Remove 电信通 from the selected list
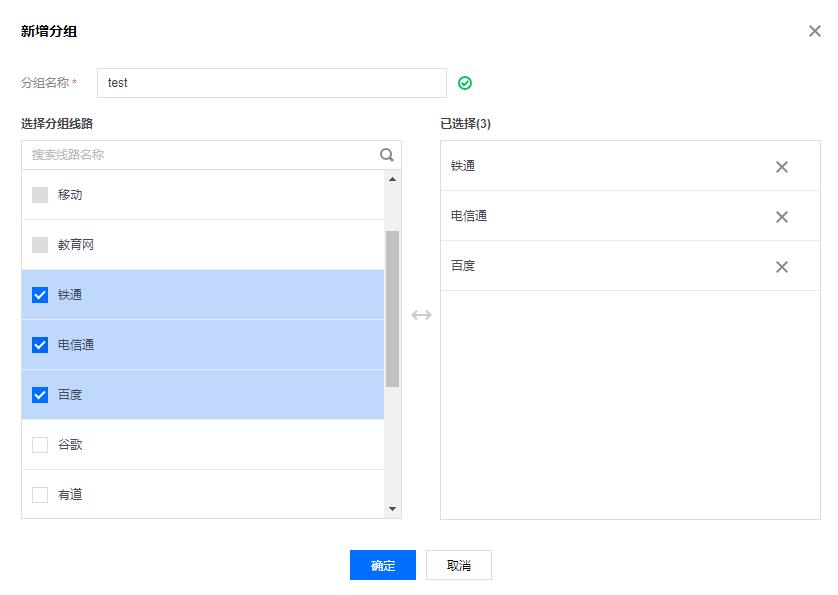Screen dimensions: 838x595 point(781,217)
